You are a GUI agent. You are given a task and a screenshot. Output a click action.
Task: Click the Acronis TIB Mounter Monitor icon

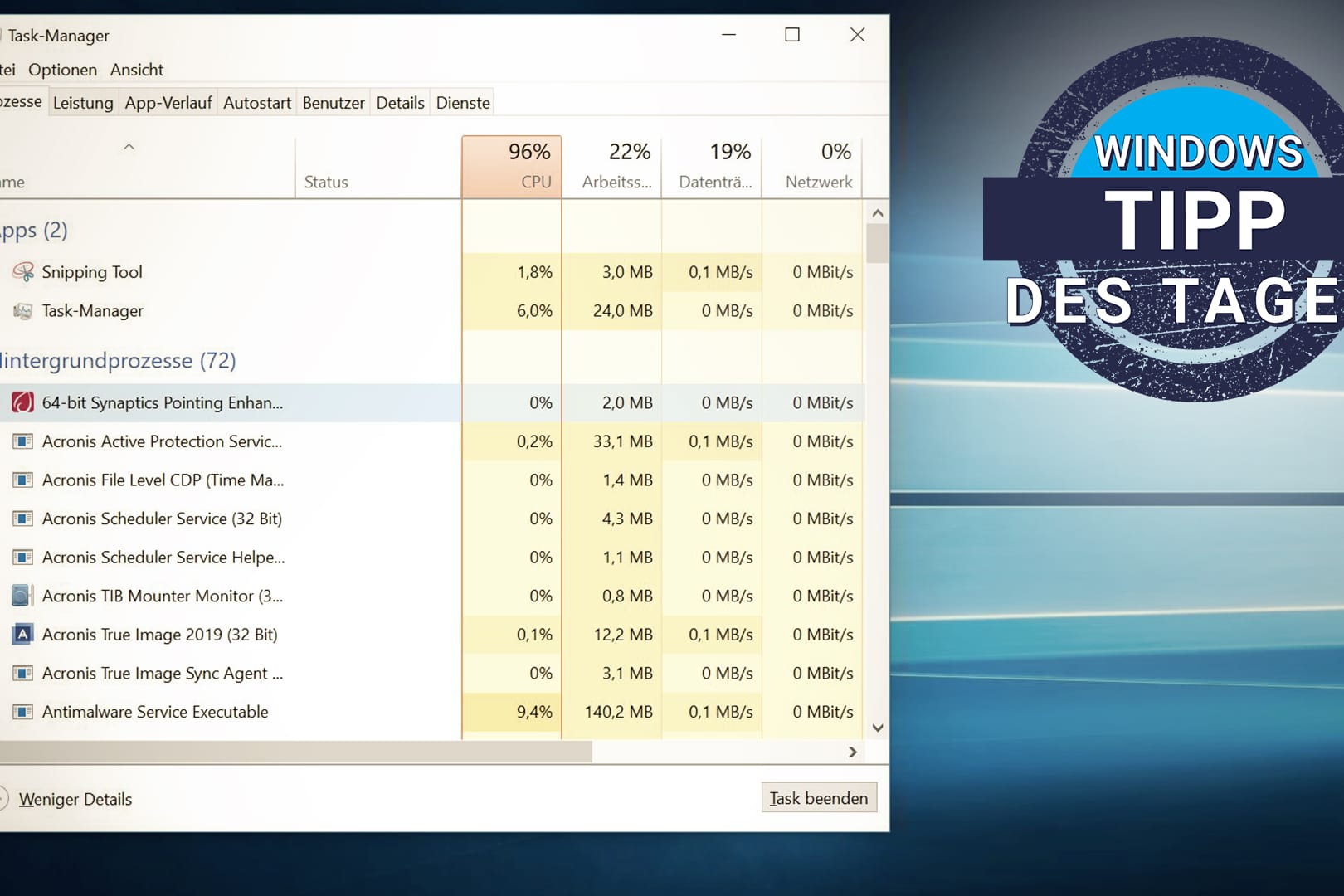pyautogui.click(x=23, y=596)
